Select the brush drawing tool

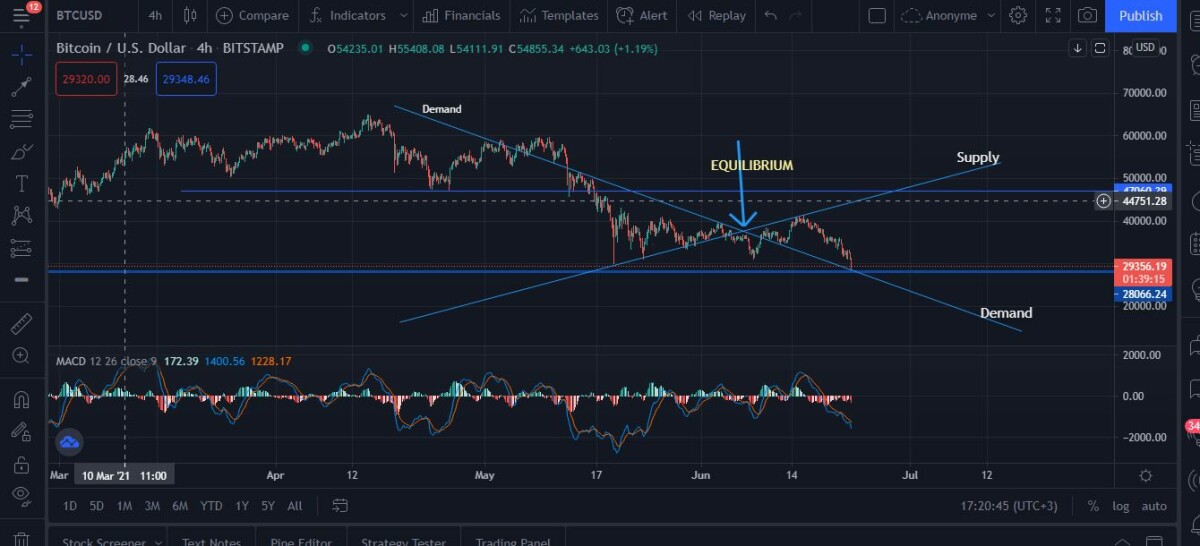point(21,152)
